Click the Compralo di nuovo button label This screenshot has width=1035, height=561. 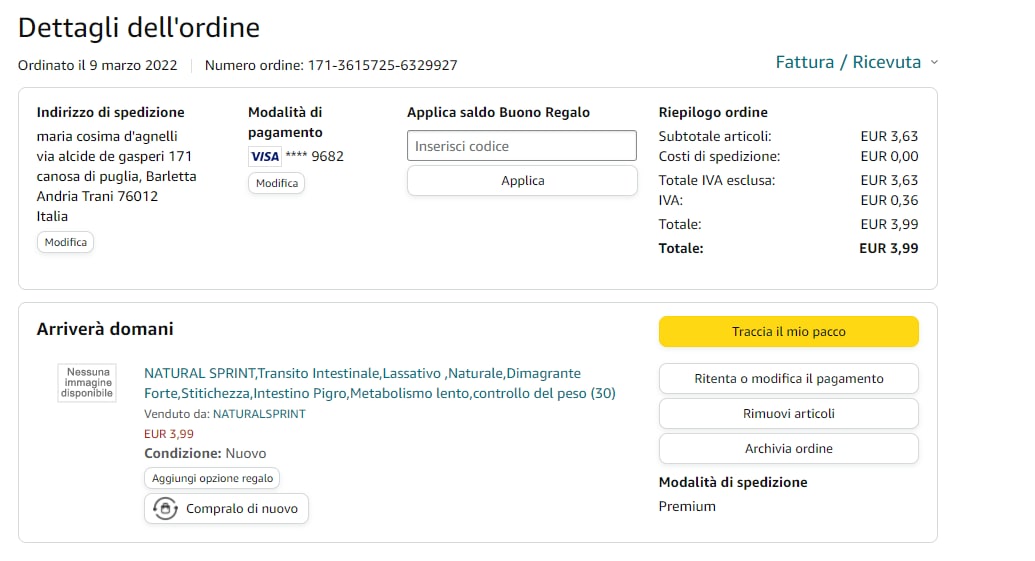tap(242, 509)
